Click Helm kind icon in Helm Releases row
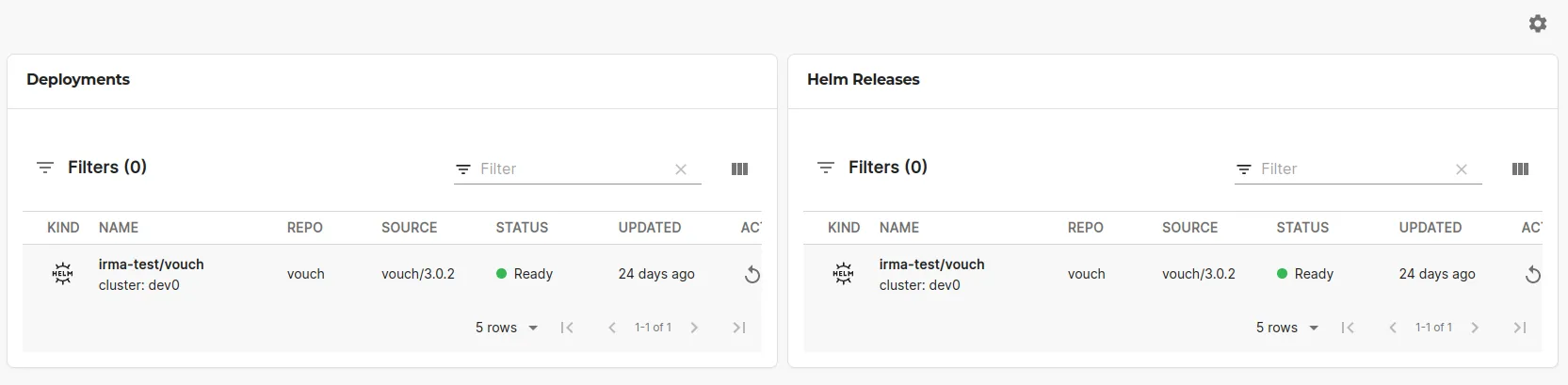This screenshot has height=385, width=1568. point(843,274)
